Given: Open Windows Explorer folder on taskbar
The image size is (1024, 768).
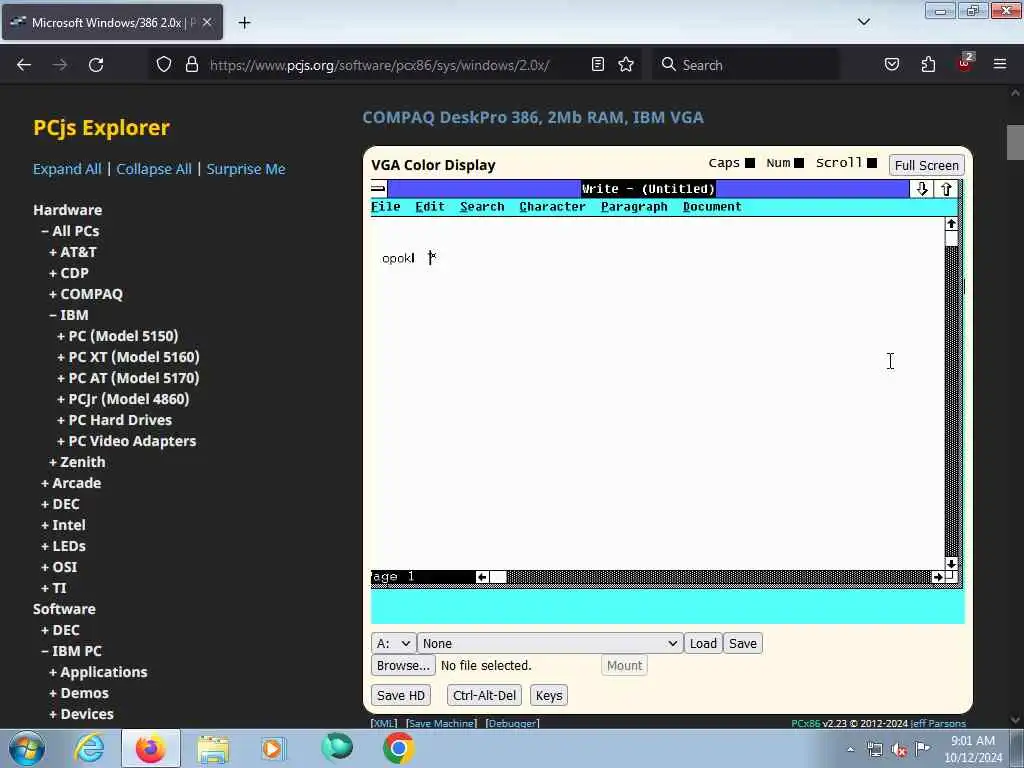Looking at the screenshot, I should pyautogui.click(x=213, y=748).
